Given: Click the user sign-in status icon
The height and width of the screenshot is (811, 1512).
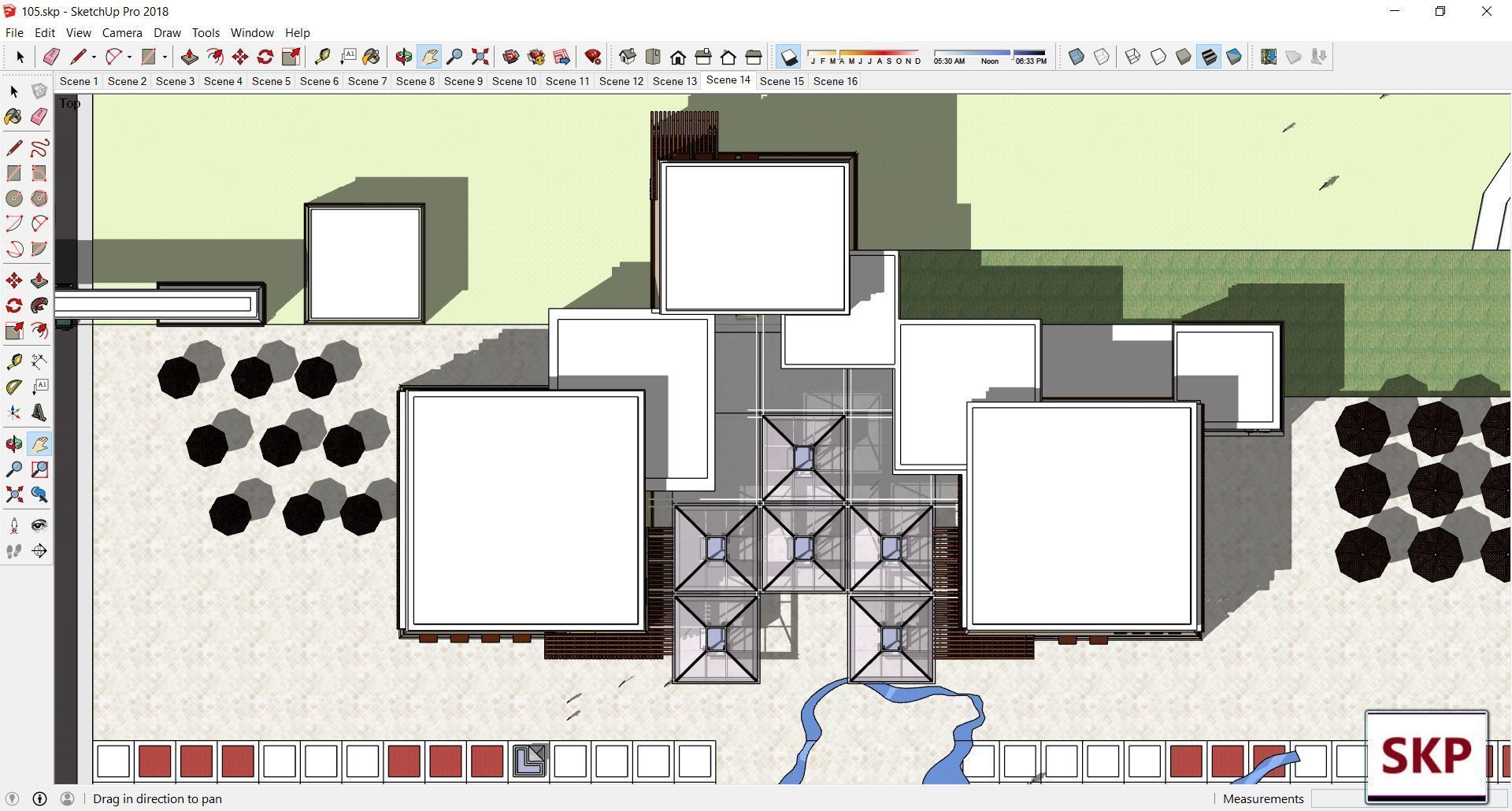Looking at the screenshot, I should (x=67, y=798).
